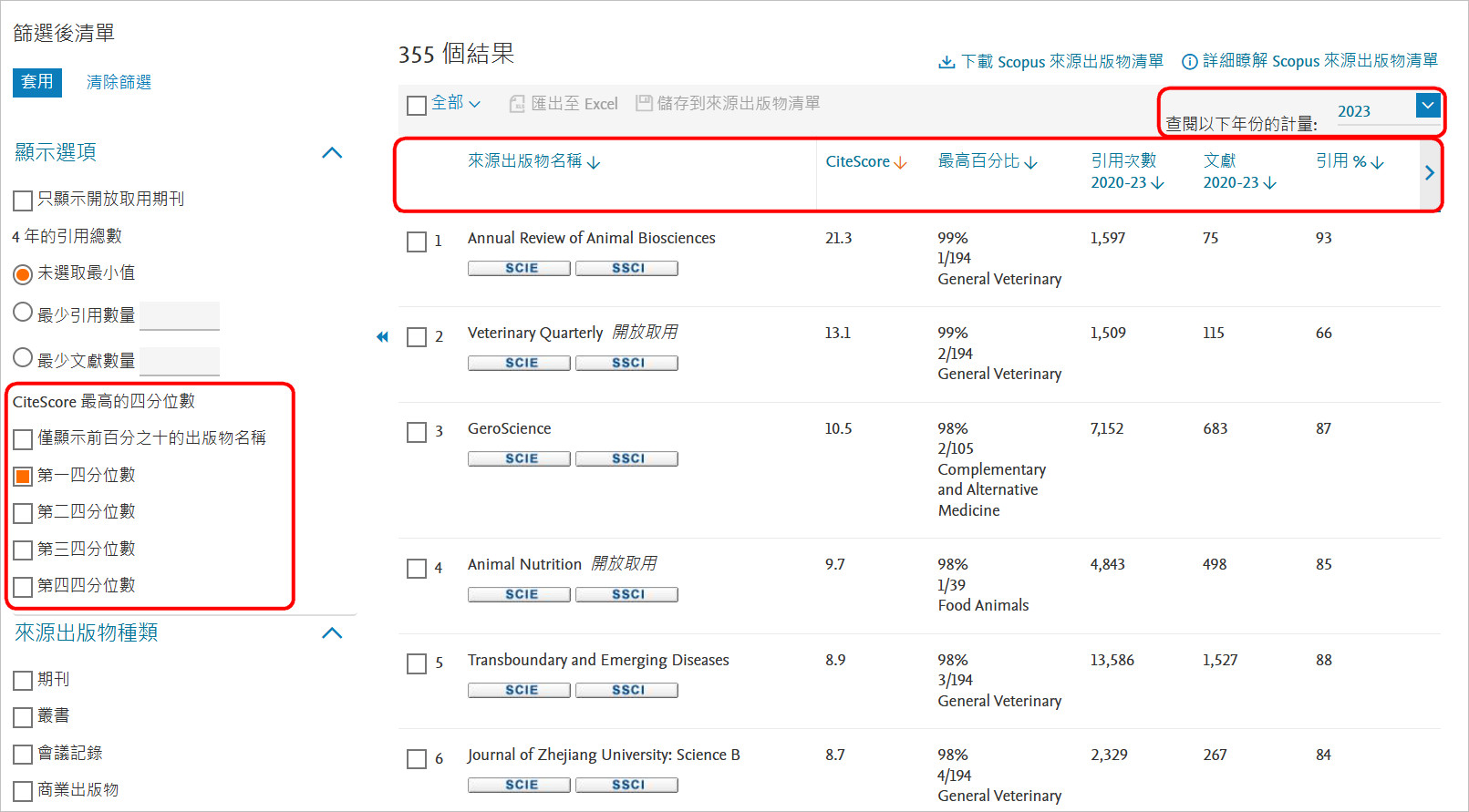Check 第二四分位數 checkbox
Viewport: 1469px width, 812px height.
coord(23,513)
